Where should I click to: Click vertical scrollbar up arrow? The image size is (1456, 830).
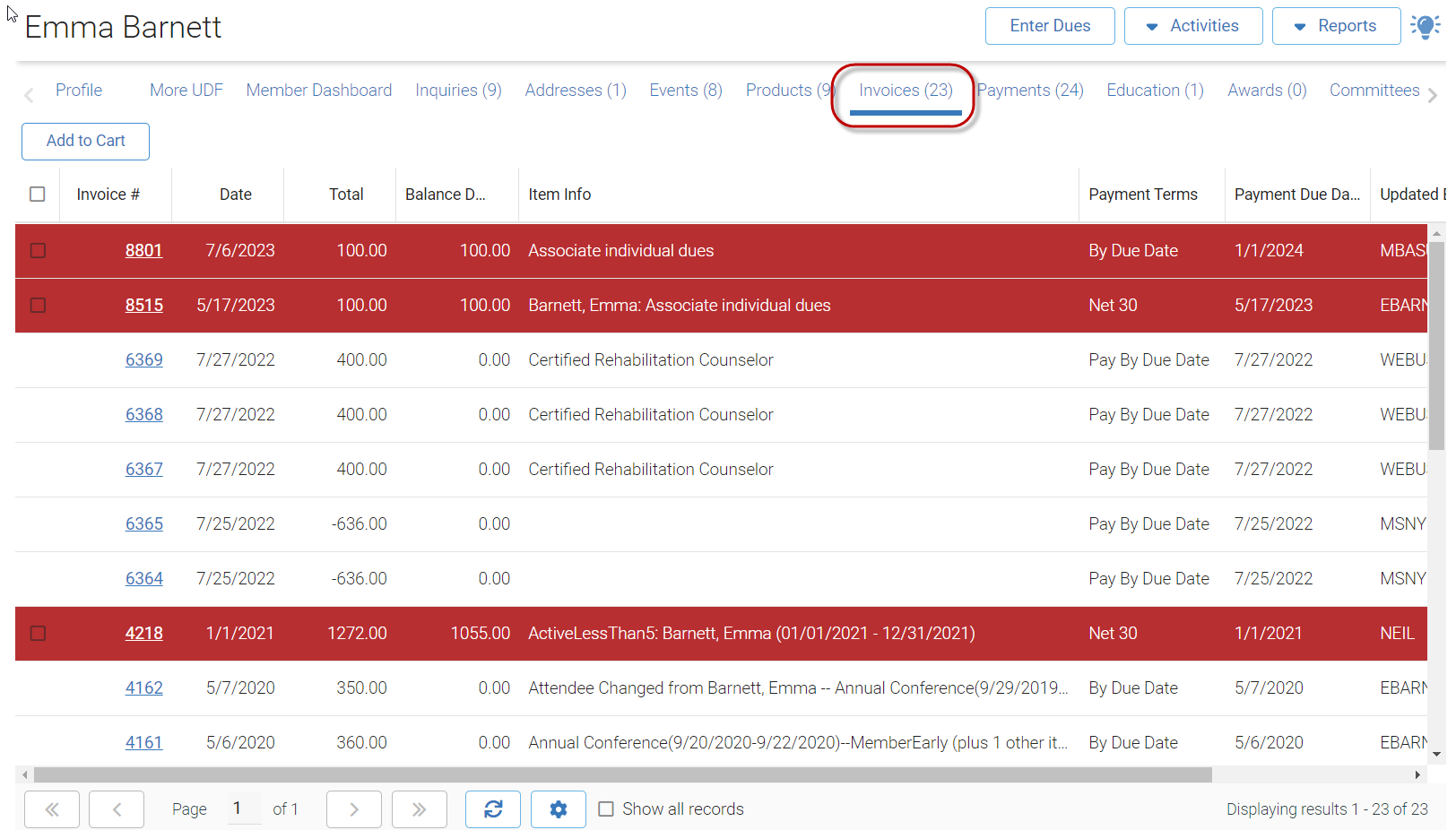click(1437, 233)
